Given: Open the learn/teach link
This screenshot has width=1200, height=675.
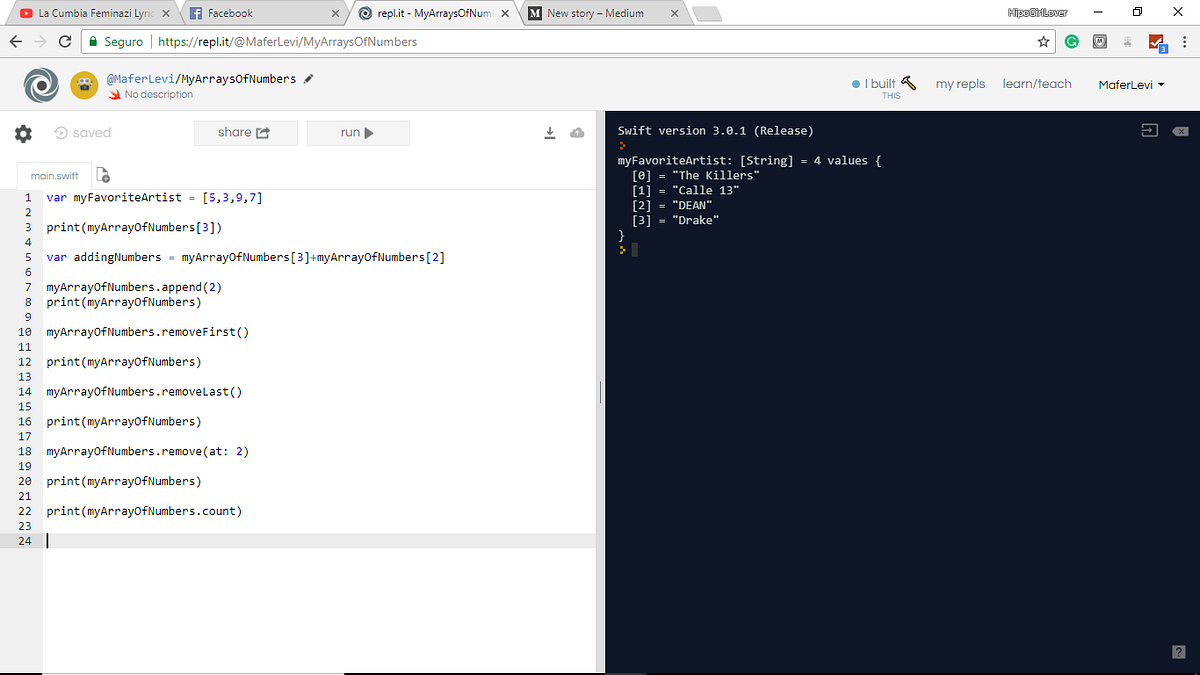Looking at the screenshot, I should tap(1037, 84).
